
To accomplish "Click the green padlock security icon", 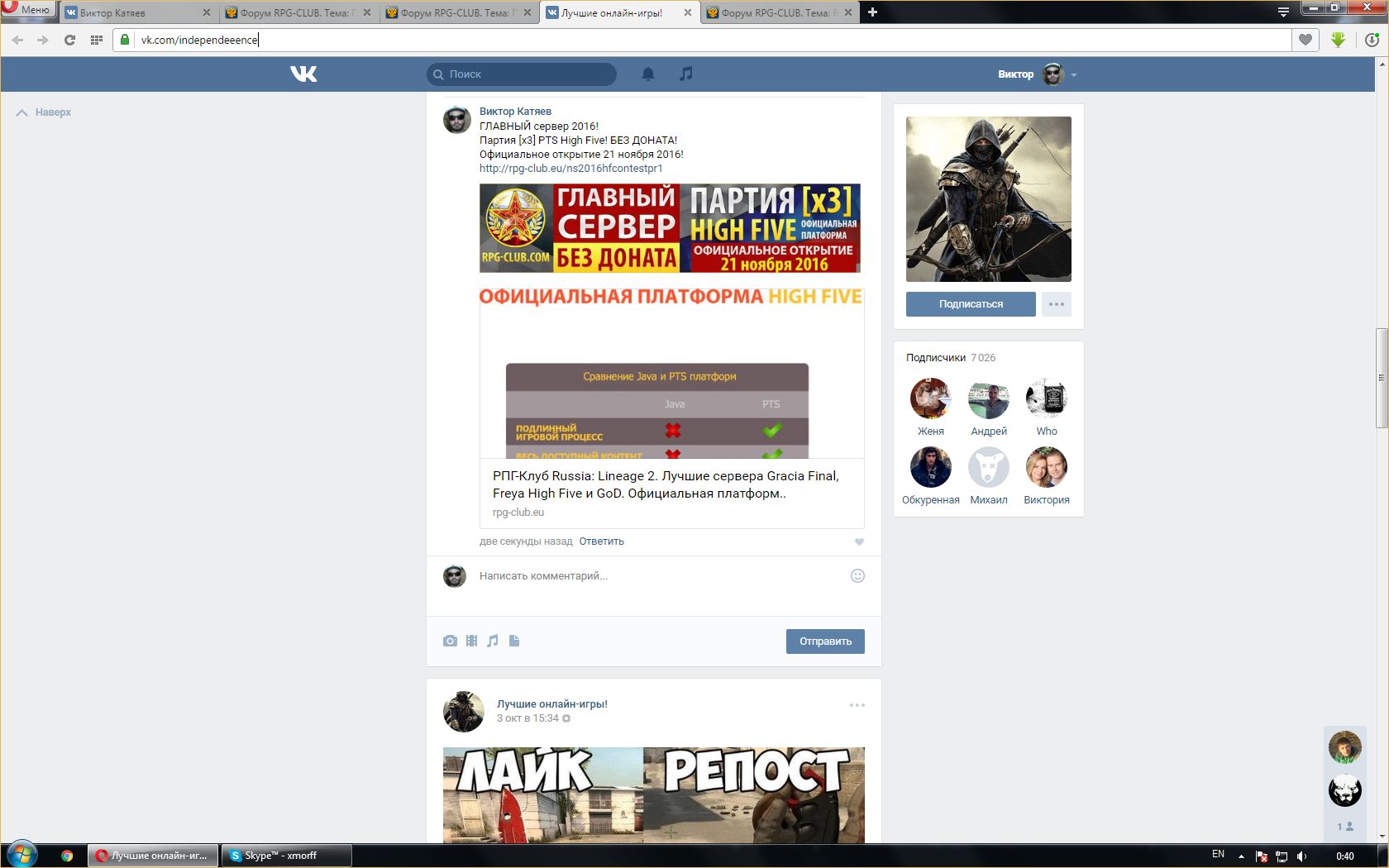I will (x=124, y=40).
